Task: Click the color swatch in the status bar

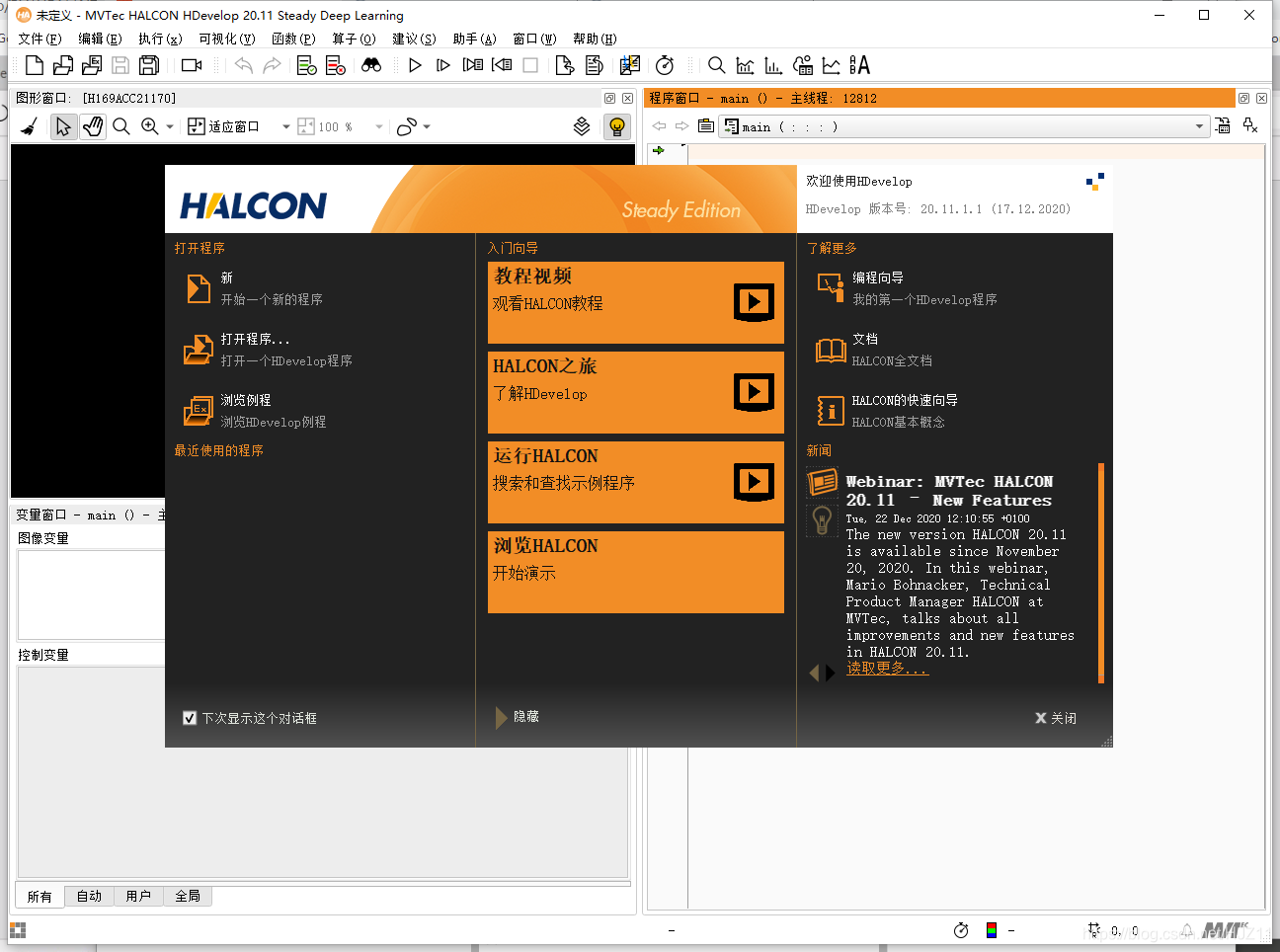Action: 991,929
